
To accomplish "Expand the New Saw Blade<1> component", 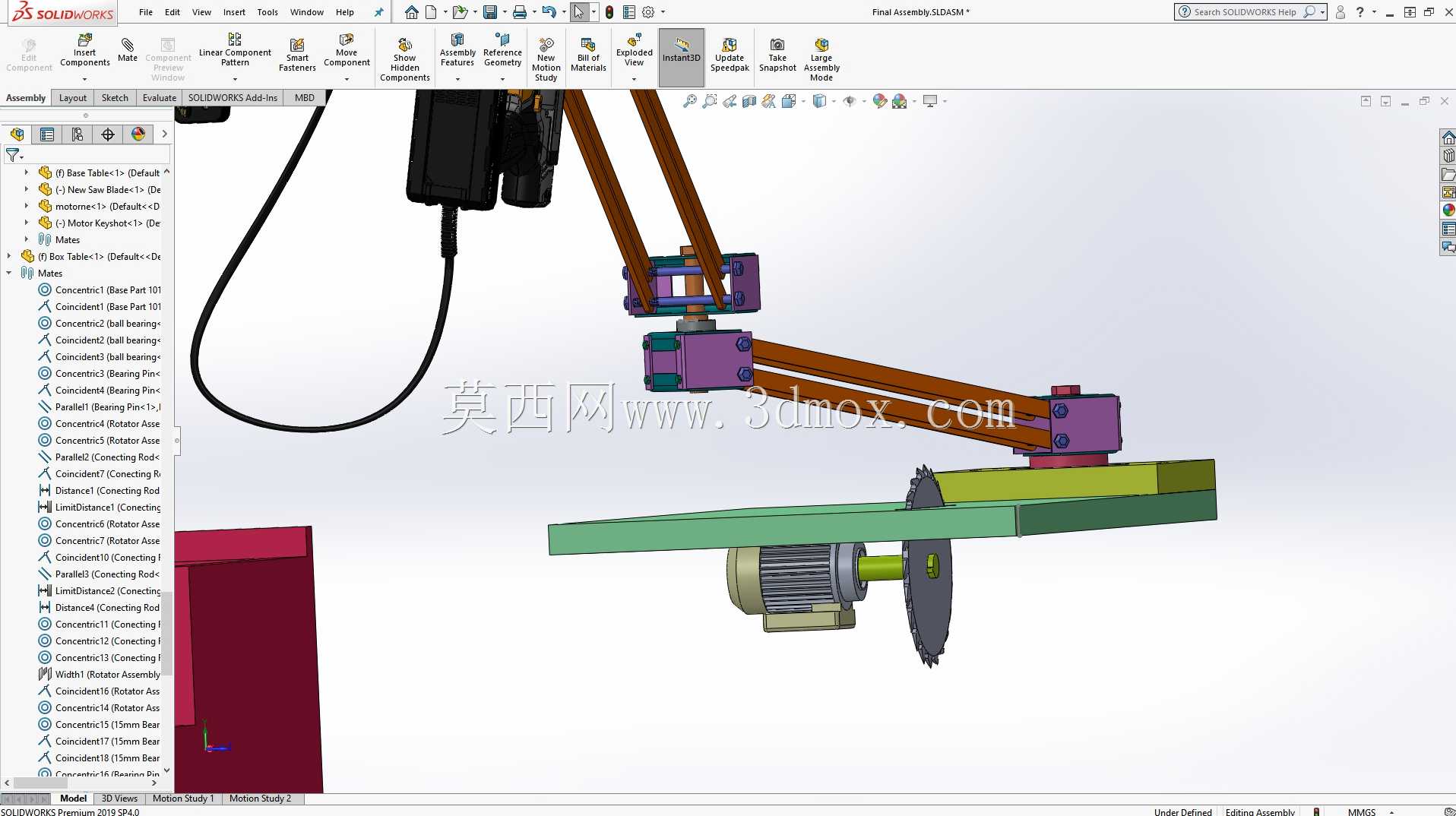I will [27, 190].
